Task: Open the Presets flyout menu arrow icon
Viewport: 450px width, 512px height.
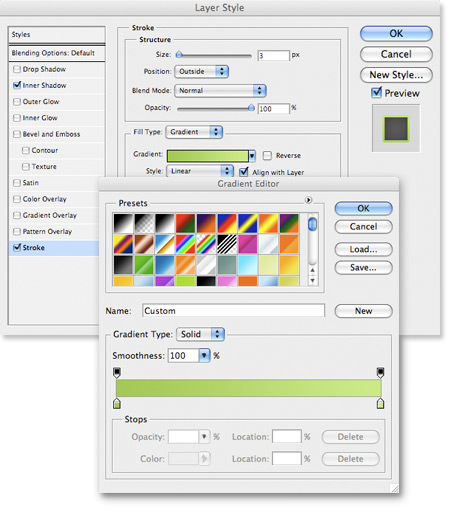Action: [x=308, y=200]
